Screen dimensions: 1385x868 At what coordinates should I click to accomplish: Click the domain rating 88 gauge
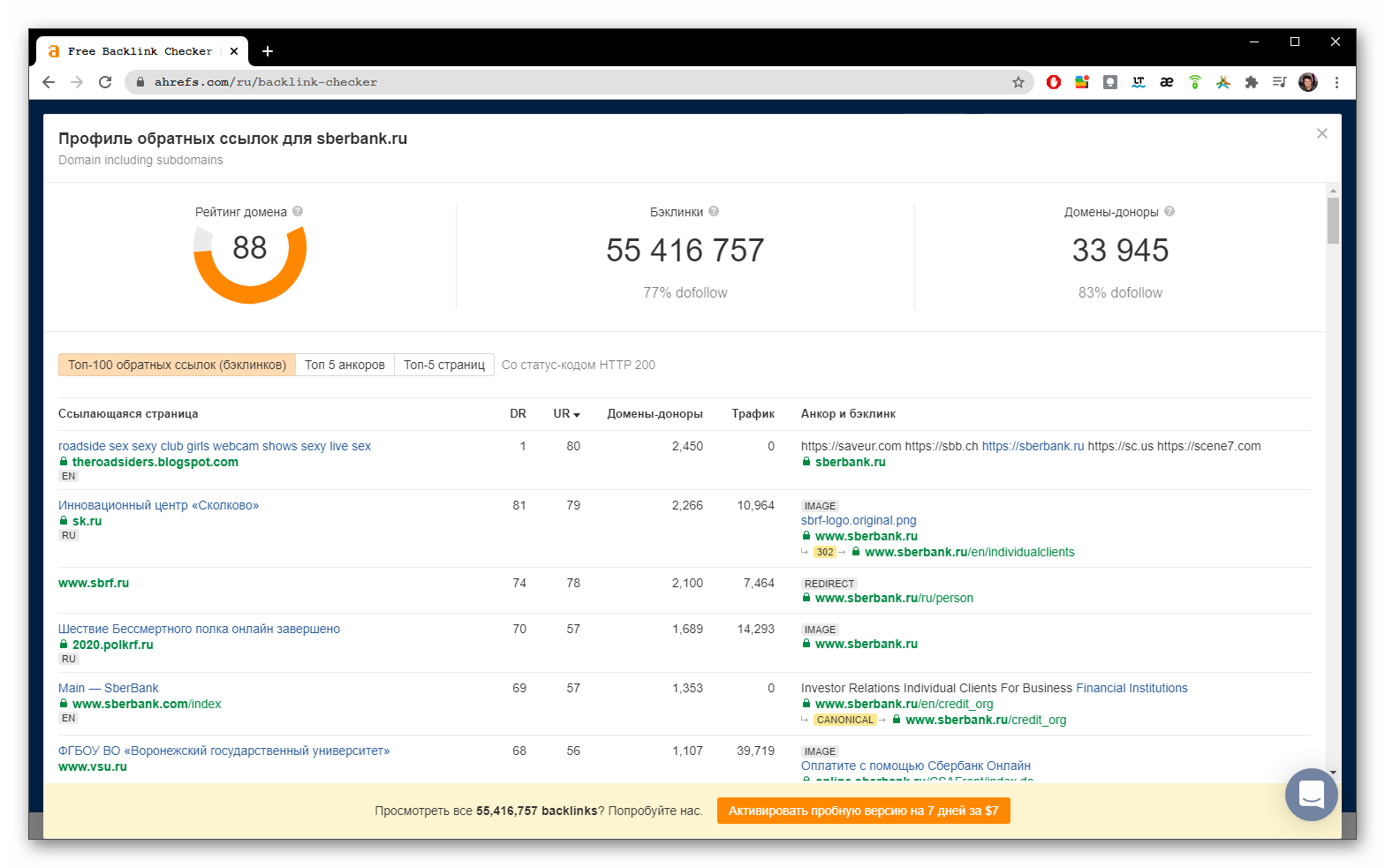point(250,263)
